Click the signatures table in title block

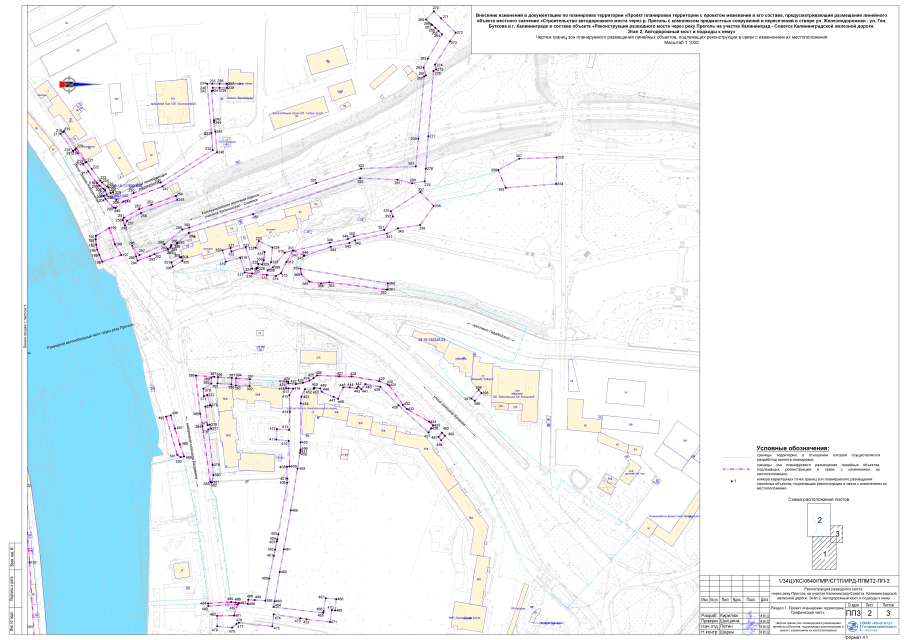pos(733,621)
